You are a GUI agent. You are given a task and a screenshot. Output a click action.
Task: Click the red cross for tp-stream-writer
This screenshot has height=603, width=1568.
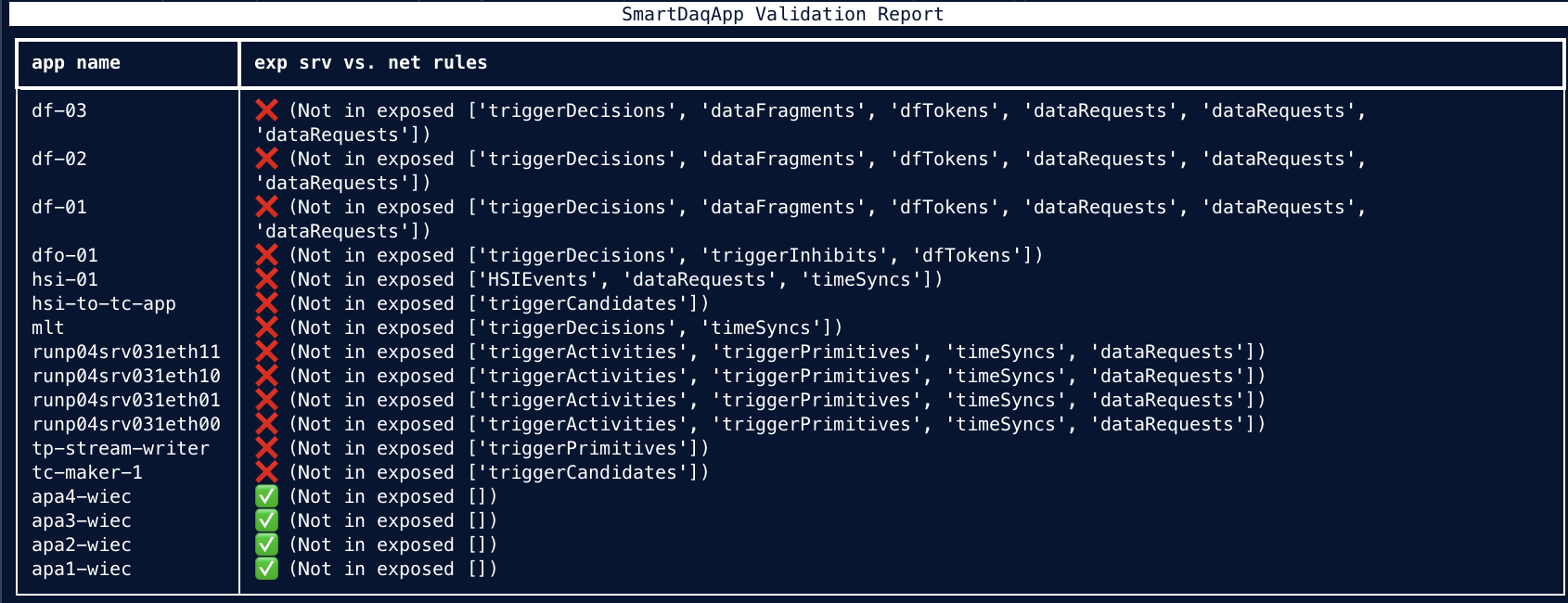[266, 448]
